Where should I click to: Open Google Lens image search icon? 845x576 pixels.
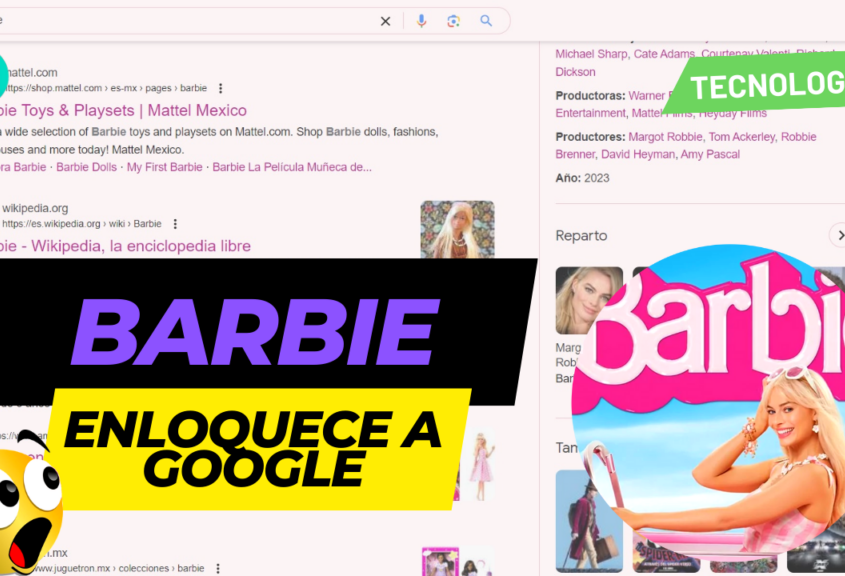[x=453, y=21]
